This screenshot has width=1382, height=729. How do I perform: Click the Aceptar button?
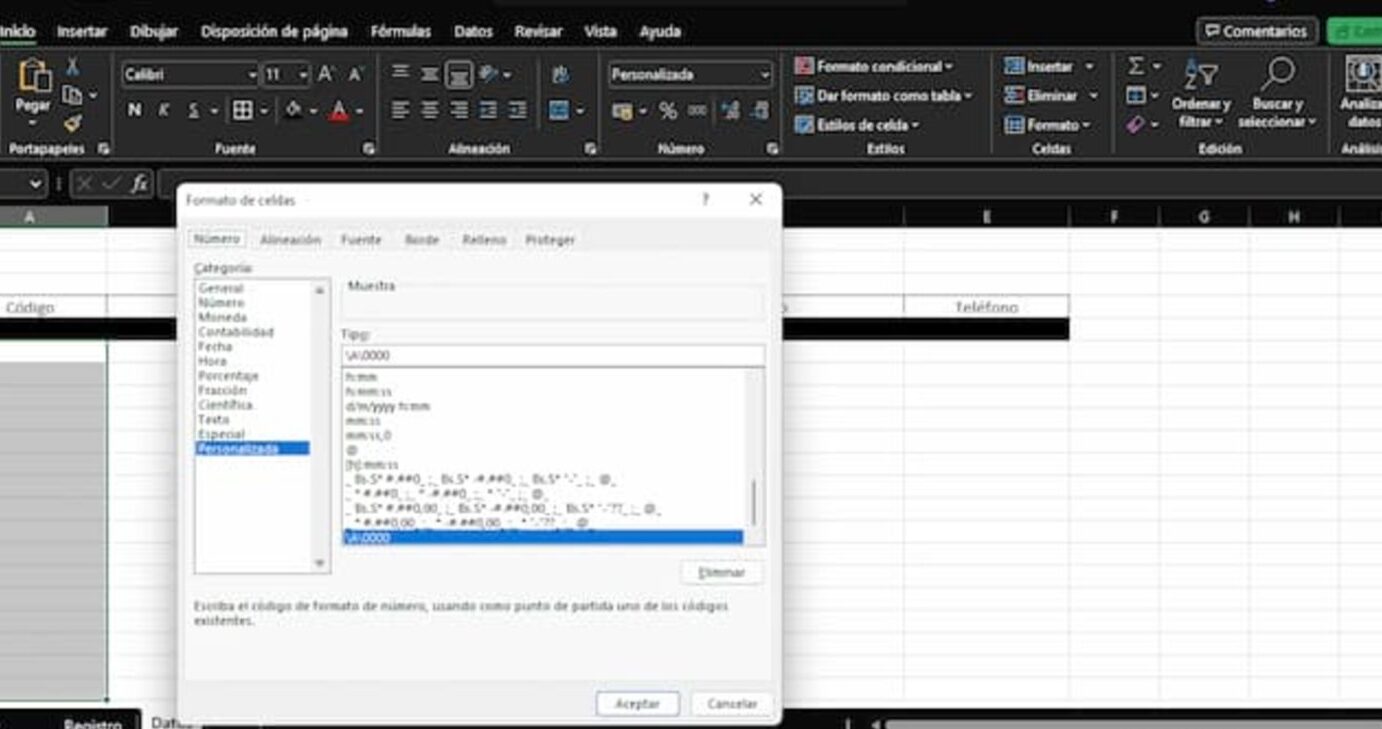tap(637, 704)
